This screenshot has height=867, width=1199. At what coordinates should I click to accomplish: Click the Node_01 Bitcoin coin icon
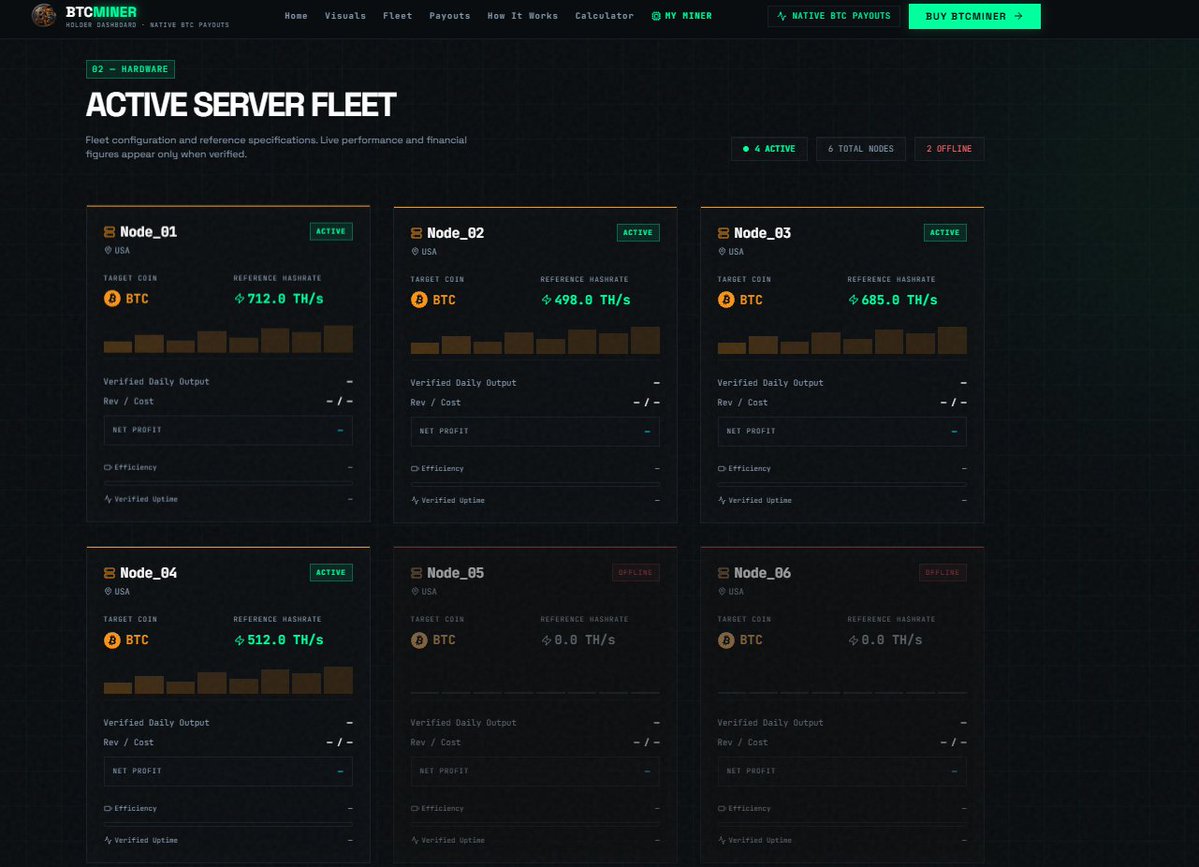click(x=112, y=298)
